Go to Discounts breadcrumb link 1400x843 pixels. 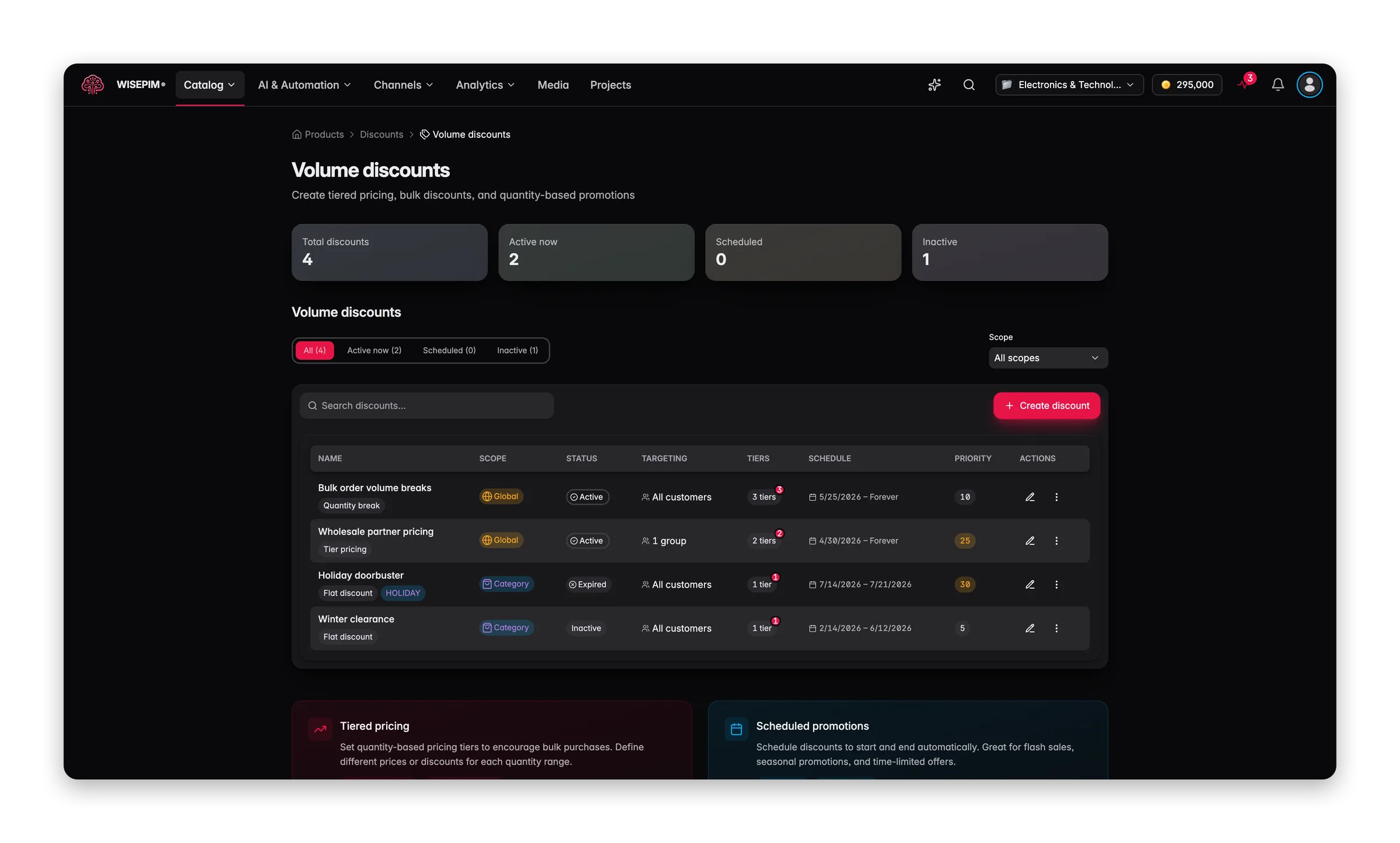(x=381, y=135)
